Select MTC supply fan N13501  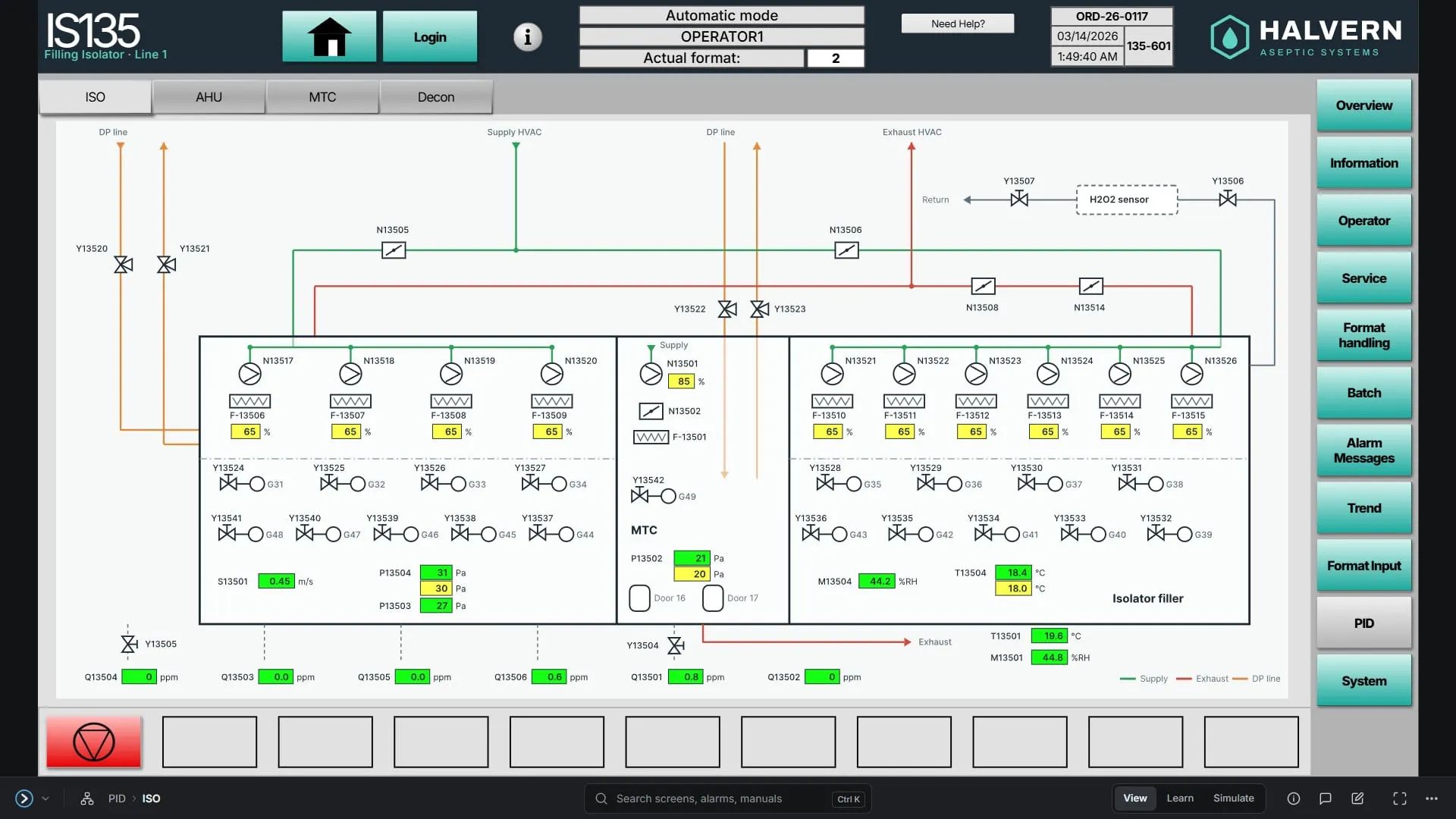651,374
